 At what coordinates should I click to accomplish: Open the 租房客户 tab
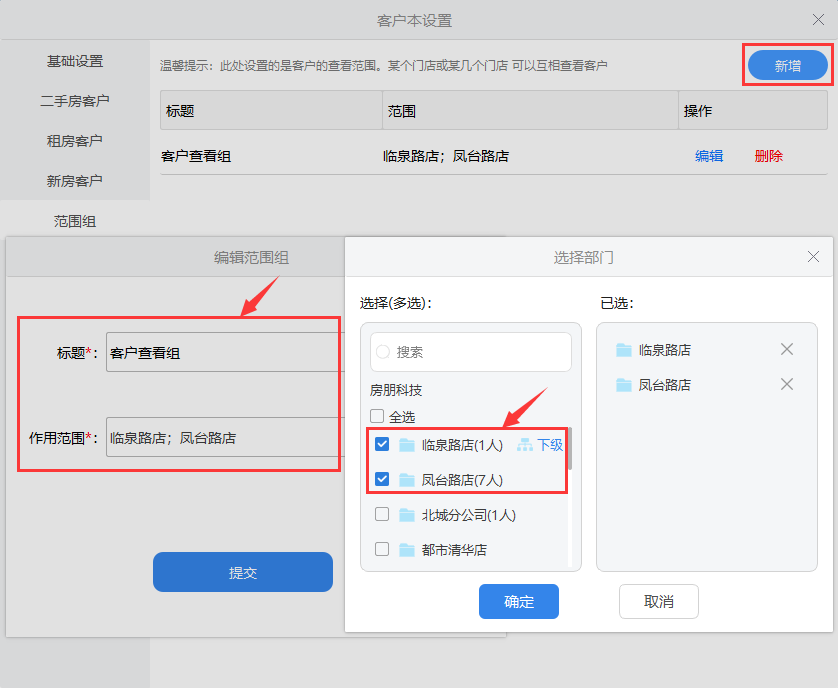pyautogui.click(x=75, y=141)
